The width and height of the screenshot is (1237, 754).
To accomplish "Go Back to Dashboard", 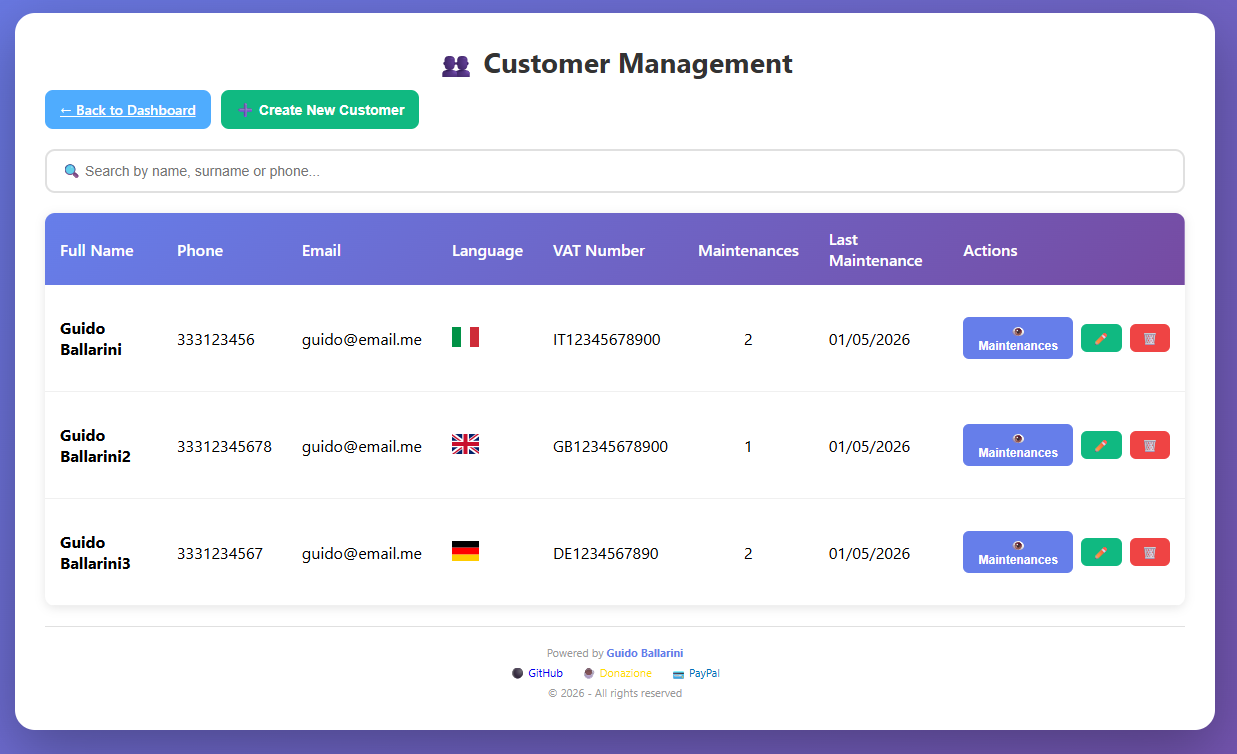I will click(127, 109).
